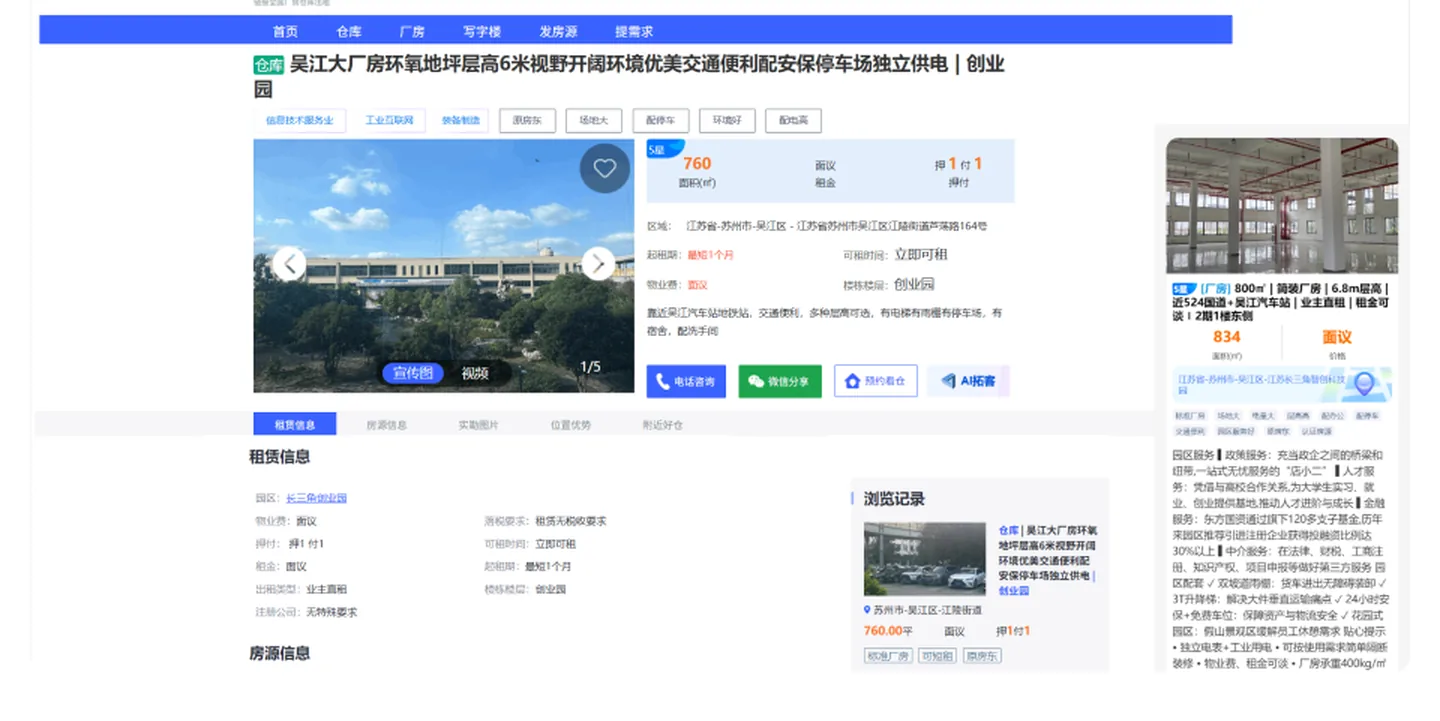Switch to the 实勘图片 tab
Image resolution: width=1440 pixels, height=721 pixels.
[x=479, y=425]
